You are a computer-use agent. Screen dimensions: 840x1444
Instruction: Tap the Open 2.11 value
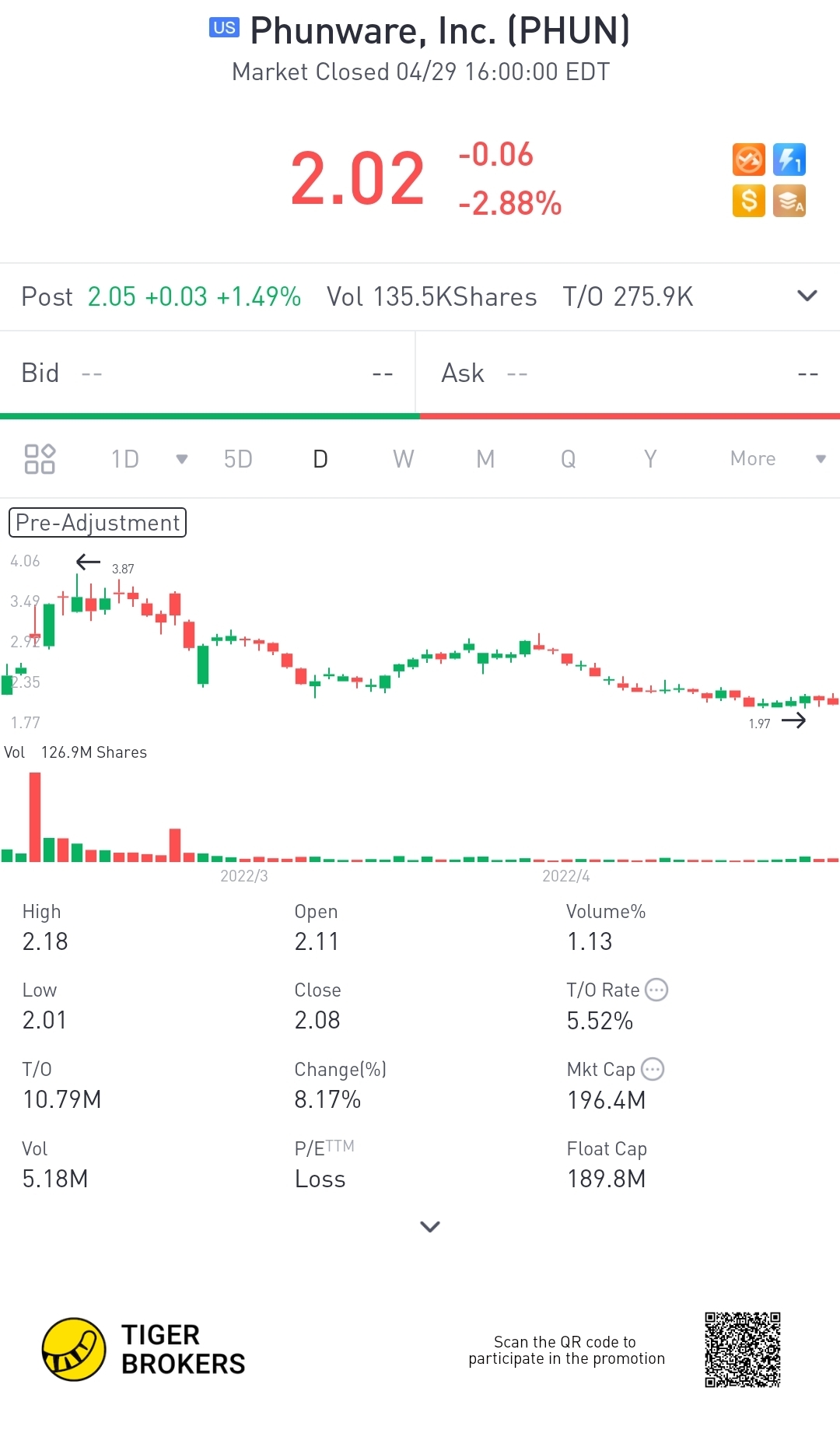coord(317,941)
